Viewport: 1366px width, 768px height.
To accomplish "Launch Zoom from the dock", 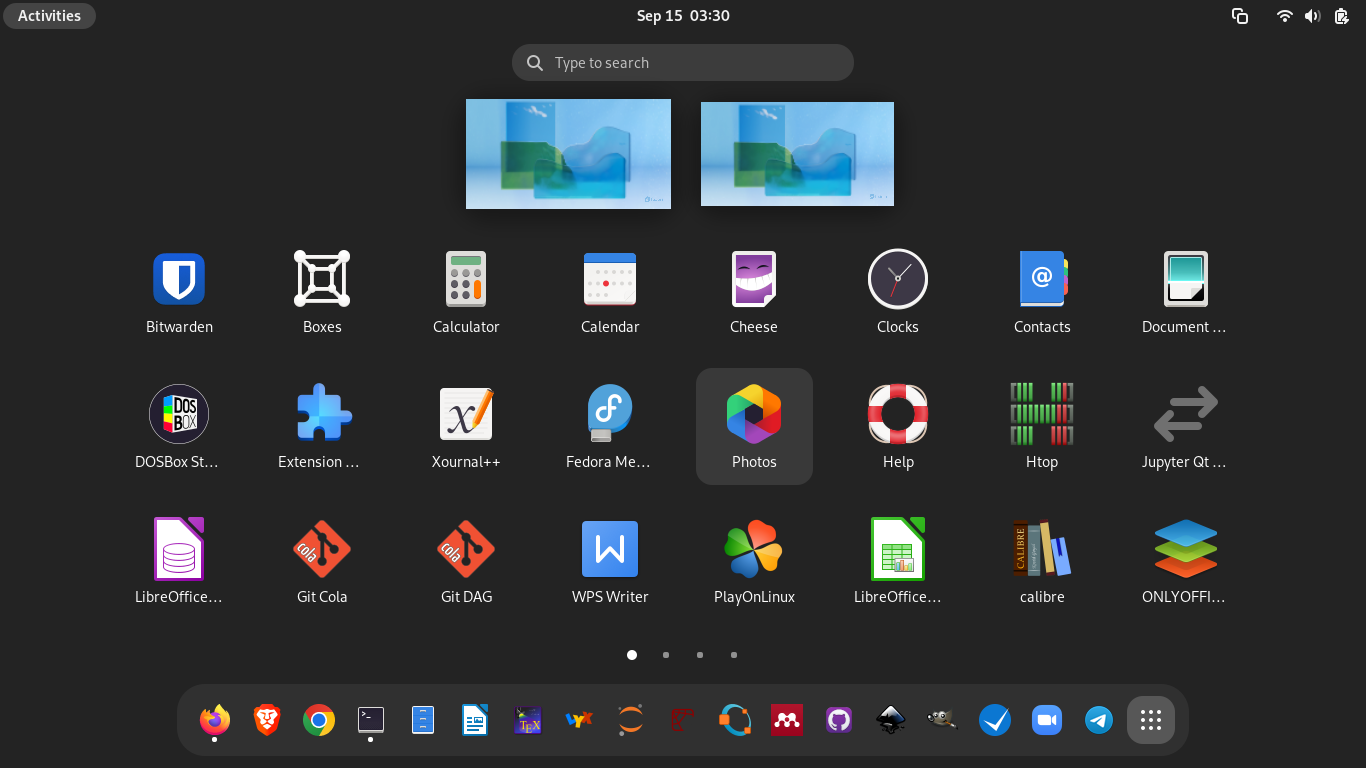I will [x=1047, y=720].
